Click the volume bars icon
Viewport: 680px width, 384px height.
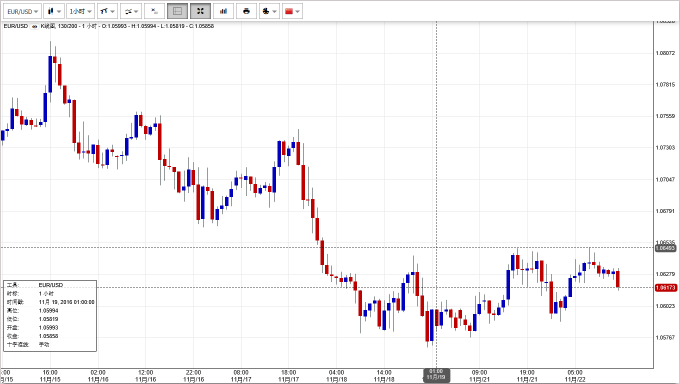tap(223, 11)
